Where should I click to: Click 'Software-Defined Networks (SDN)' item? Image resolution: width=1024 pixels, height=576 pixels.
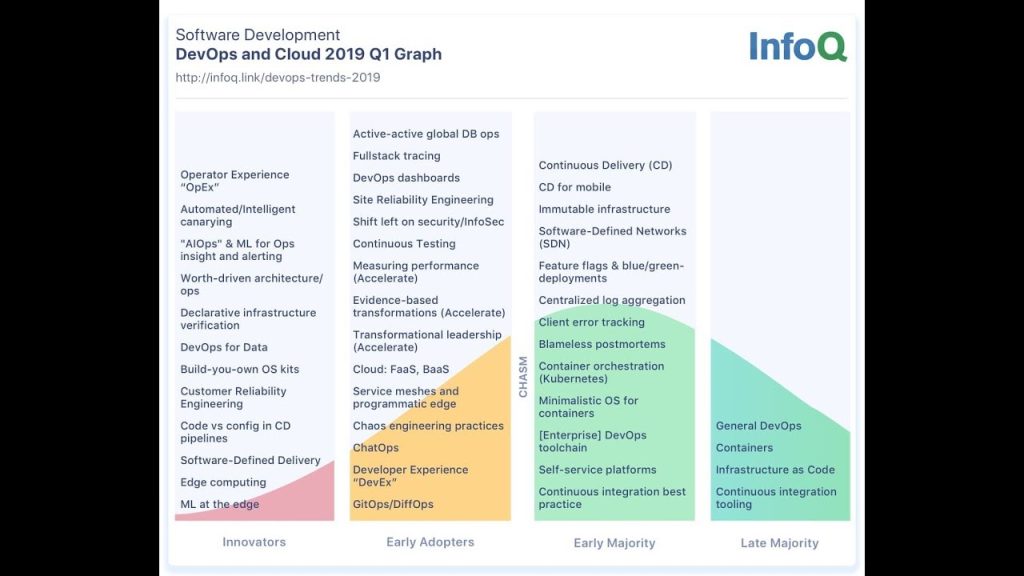click(613, 238)
